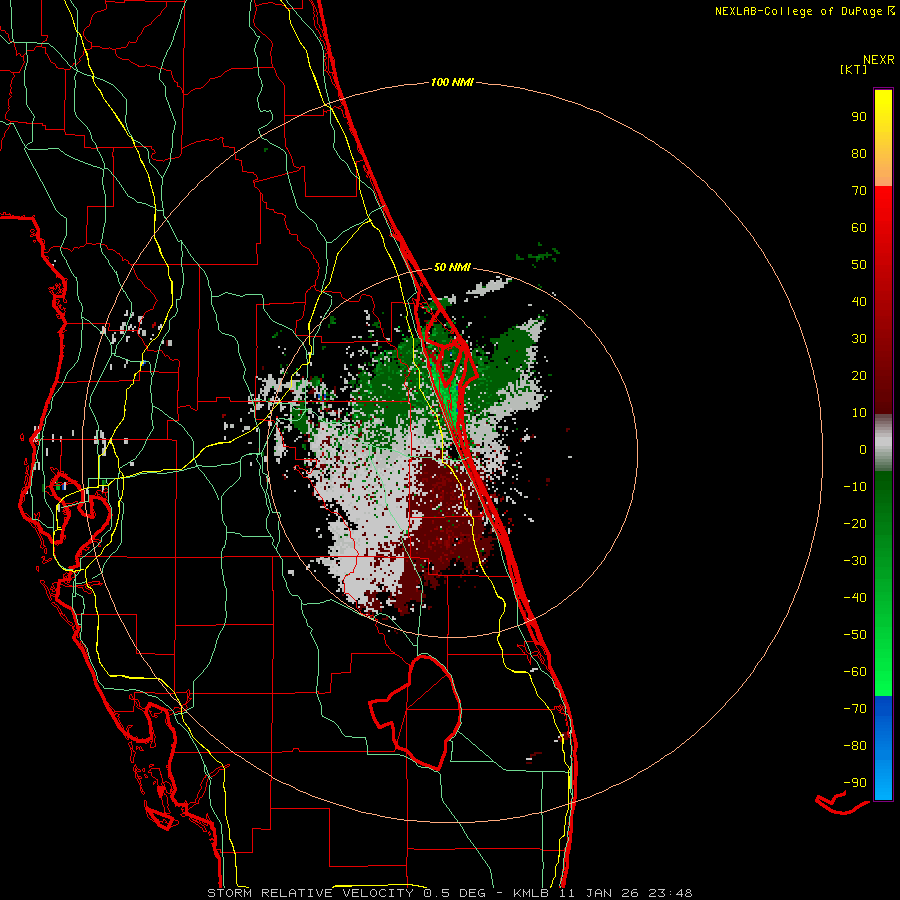Select the 100 NMI range ring label
This screenshot has width=900, height=900.
point(452,82)
